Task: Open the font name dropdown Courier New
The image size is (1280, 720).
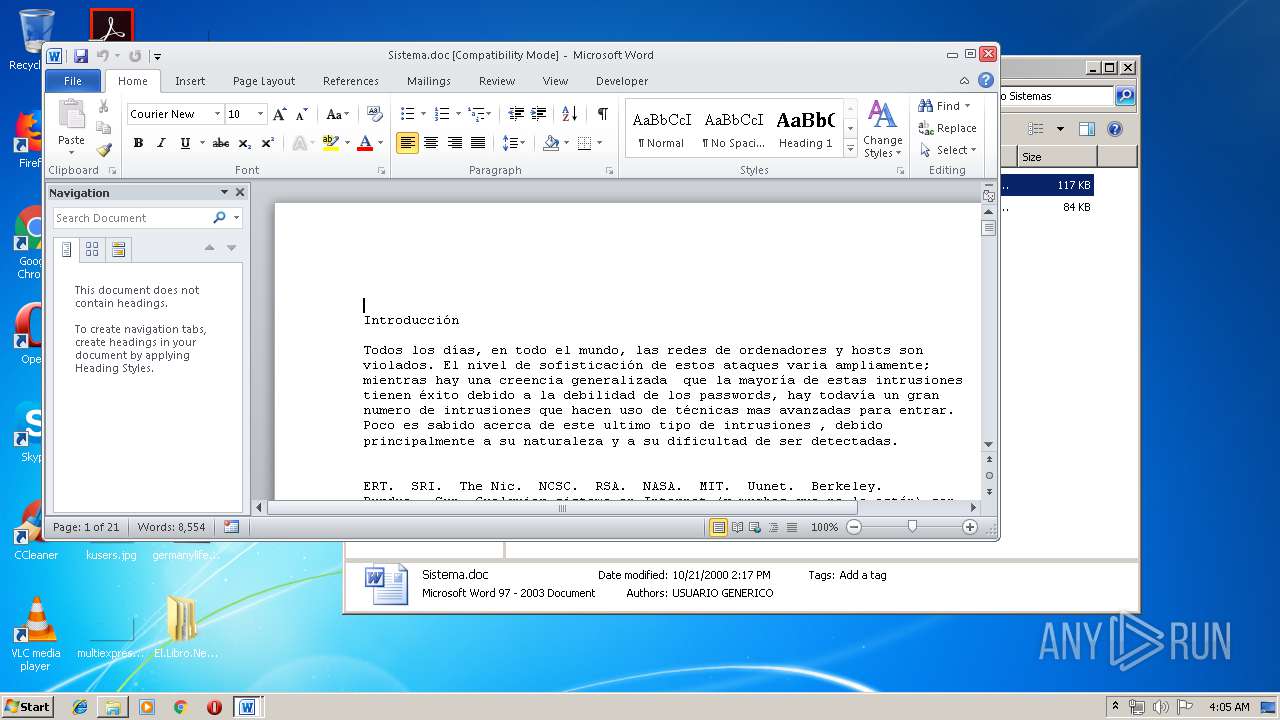Action: [216, 114]
